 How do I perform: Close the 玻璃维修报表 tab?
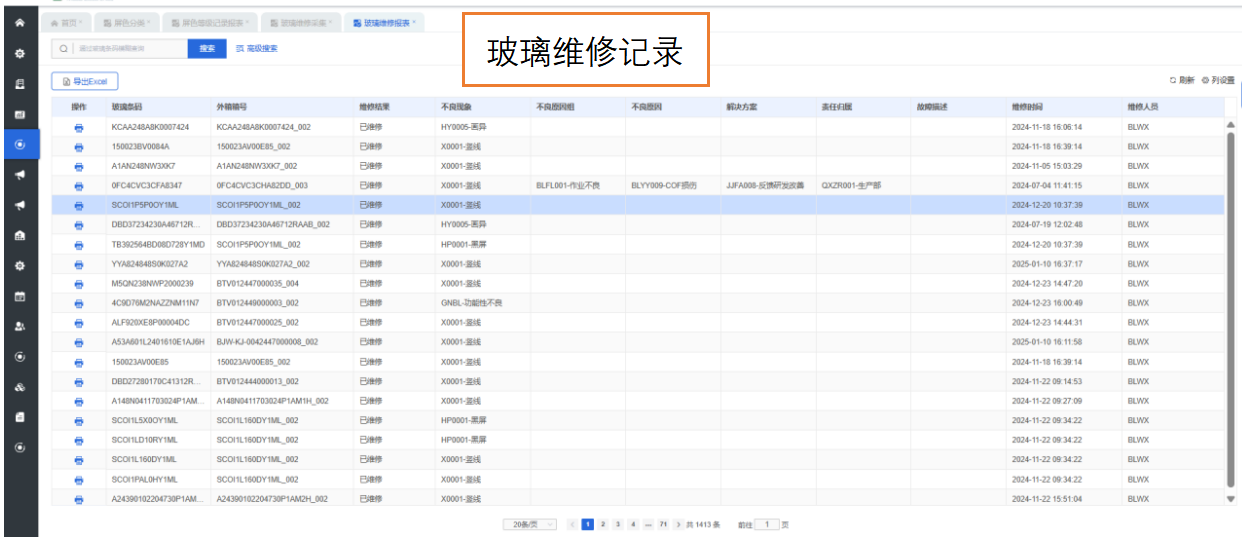(414, 22)
